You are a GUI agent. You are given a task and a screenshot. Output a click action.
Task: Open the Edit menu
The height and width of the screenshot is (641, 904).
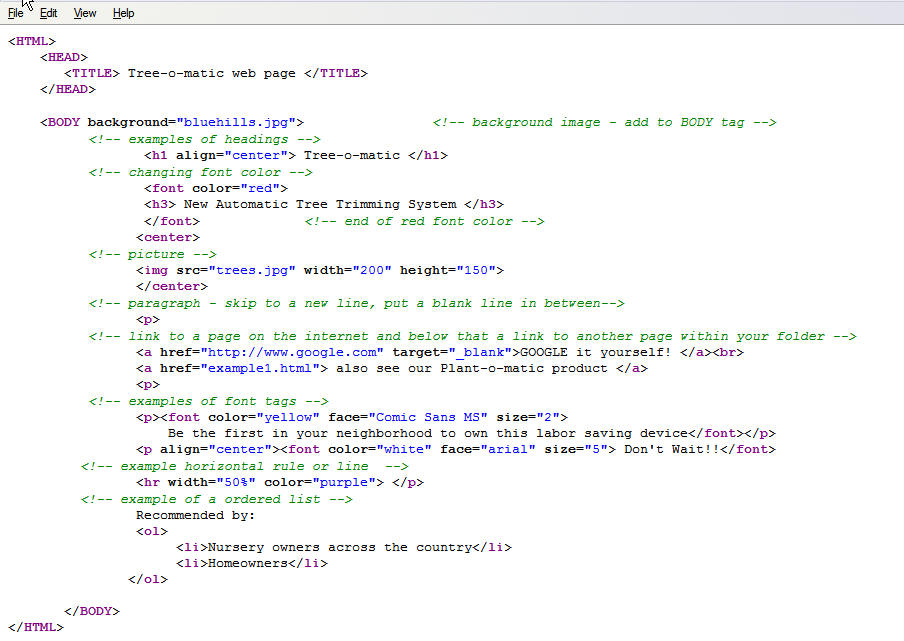(48, 13)
